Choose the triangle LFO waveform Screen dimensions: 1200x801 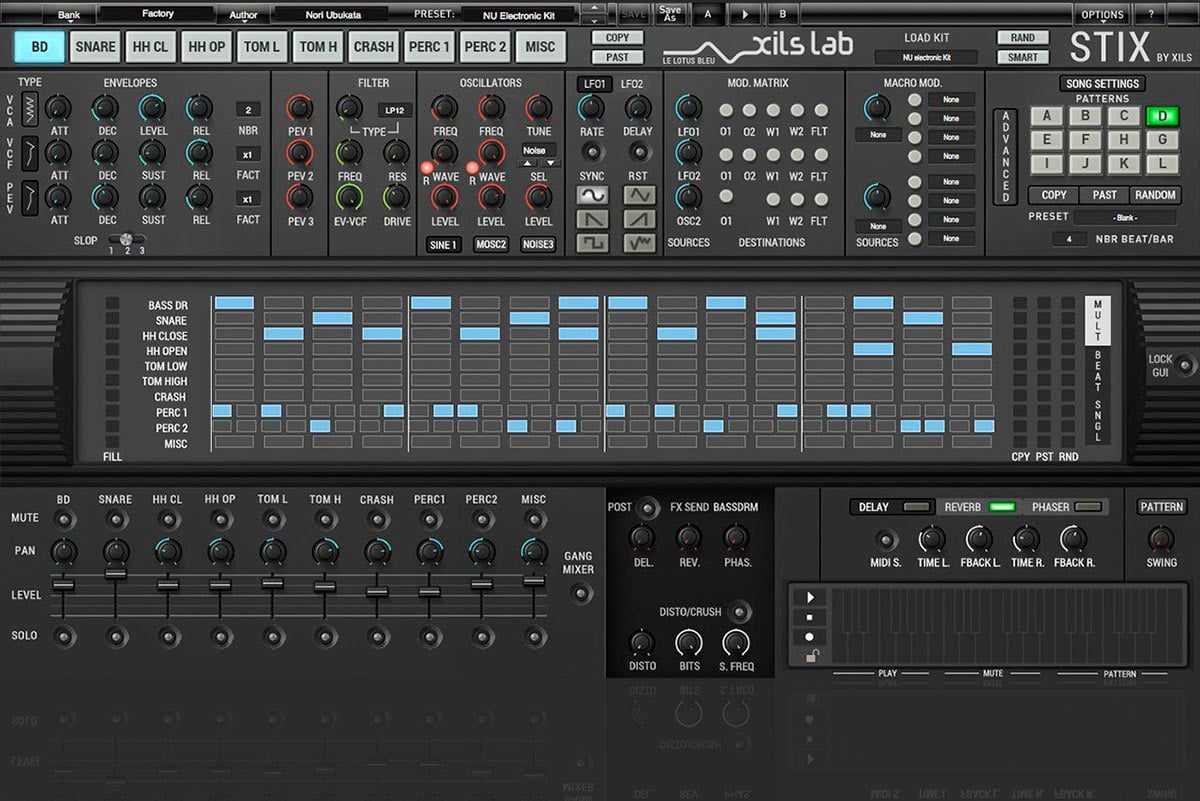(639, 195)
